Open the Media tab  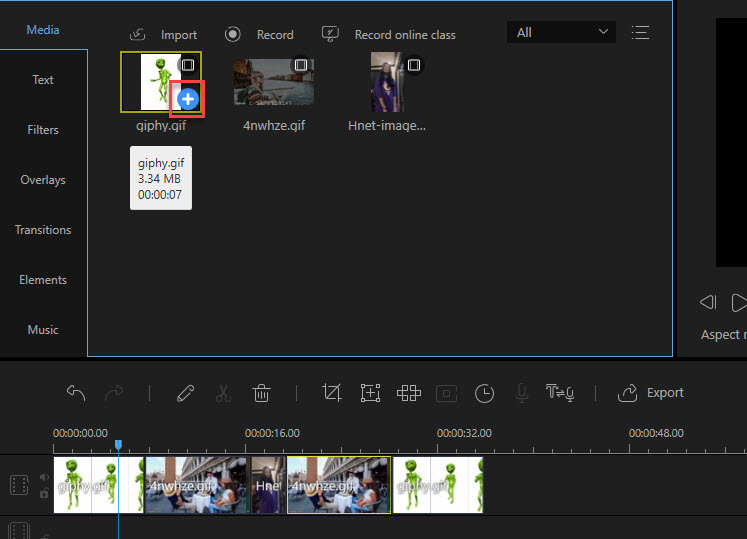43,30
